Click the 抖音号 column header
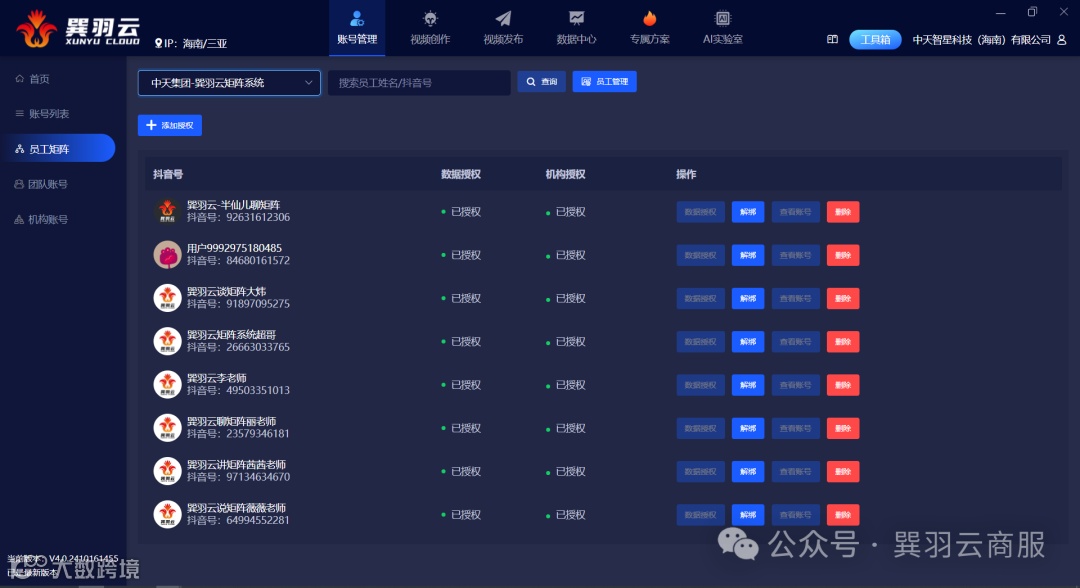 tap(168, 174)
